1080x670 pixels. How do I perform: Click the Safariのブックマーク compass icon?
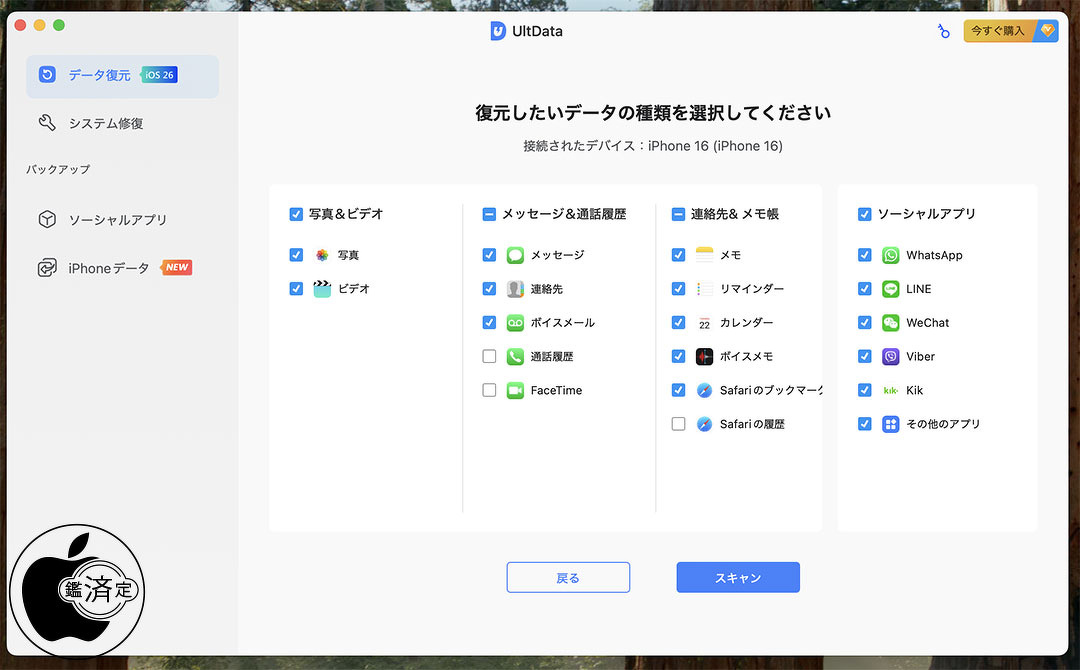pyautogui.click(x=704, y=390)
